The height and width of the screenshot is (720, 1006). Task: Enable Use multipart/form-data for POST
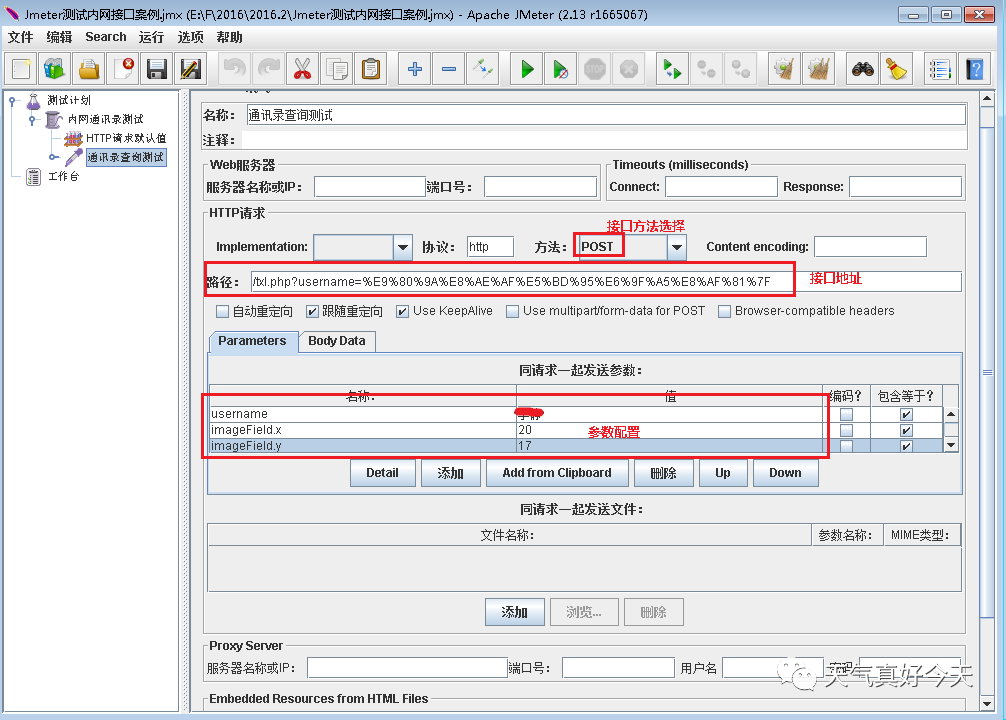pos(512,311)
